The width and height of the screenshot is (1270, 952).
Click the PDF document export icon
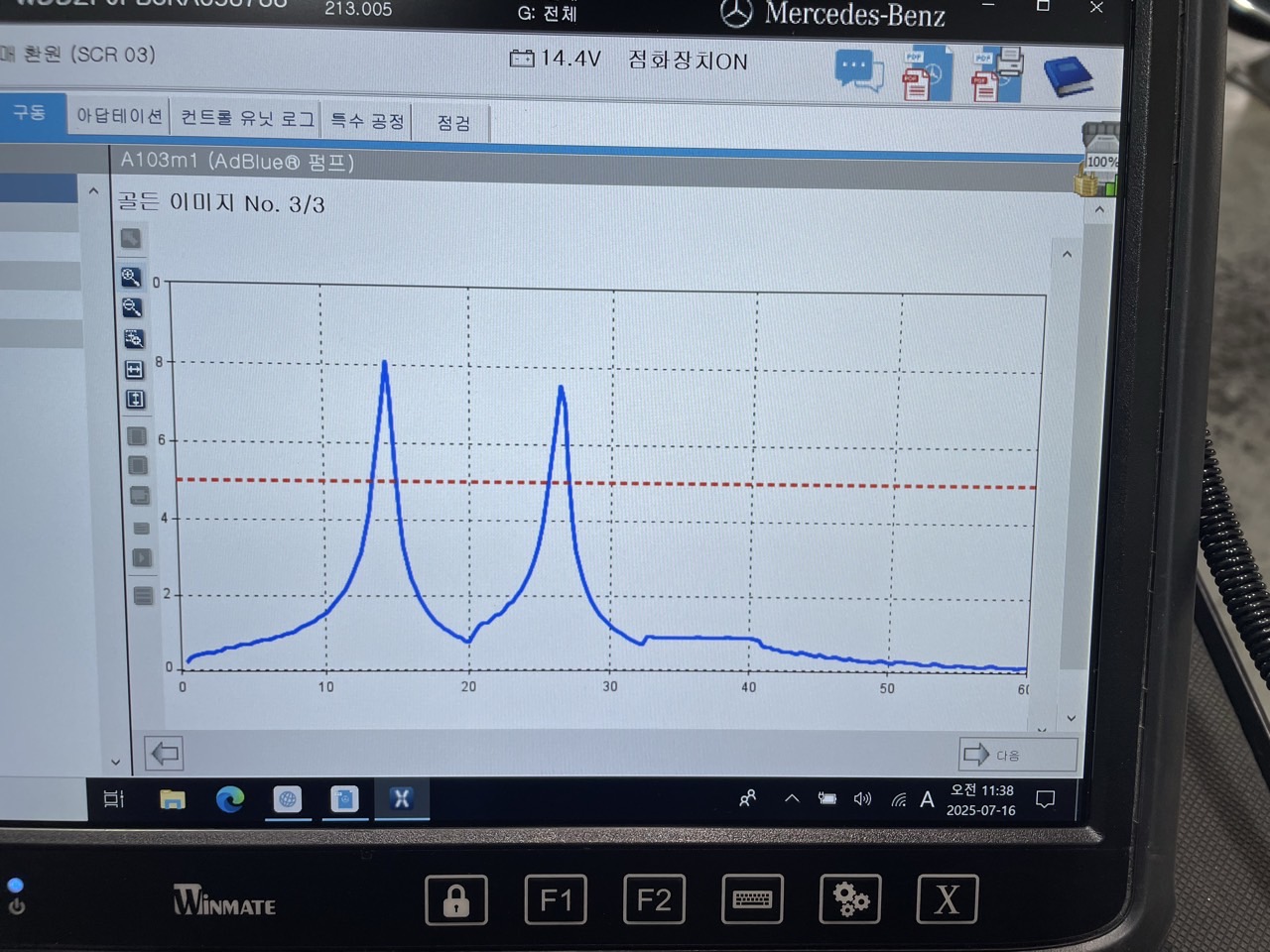[x=927, y=72]
